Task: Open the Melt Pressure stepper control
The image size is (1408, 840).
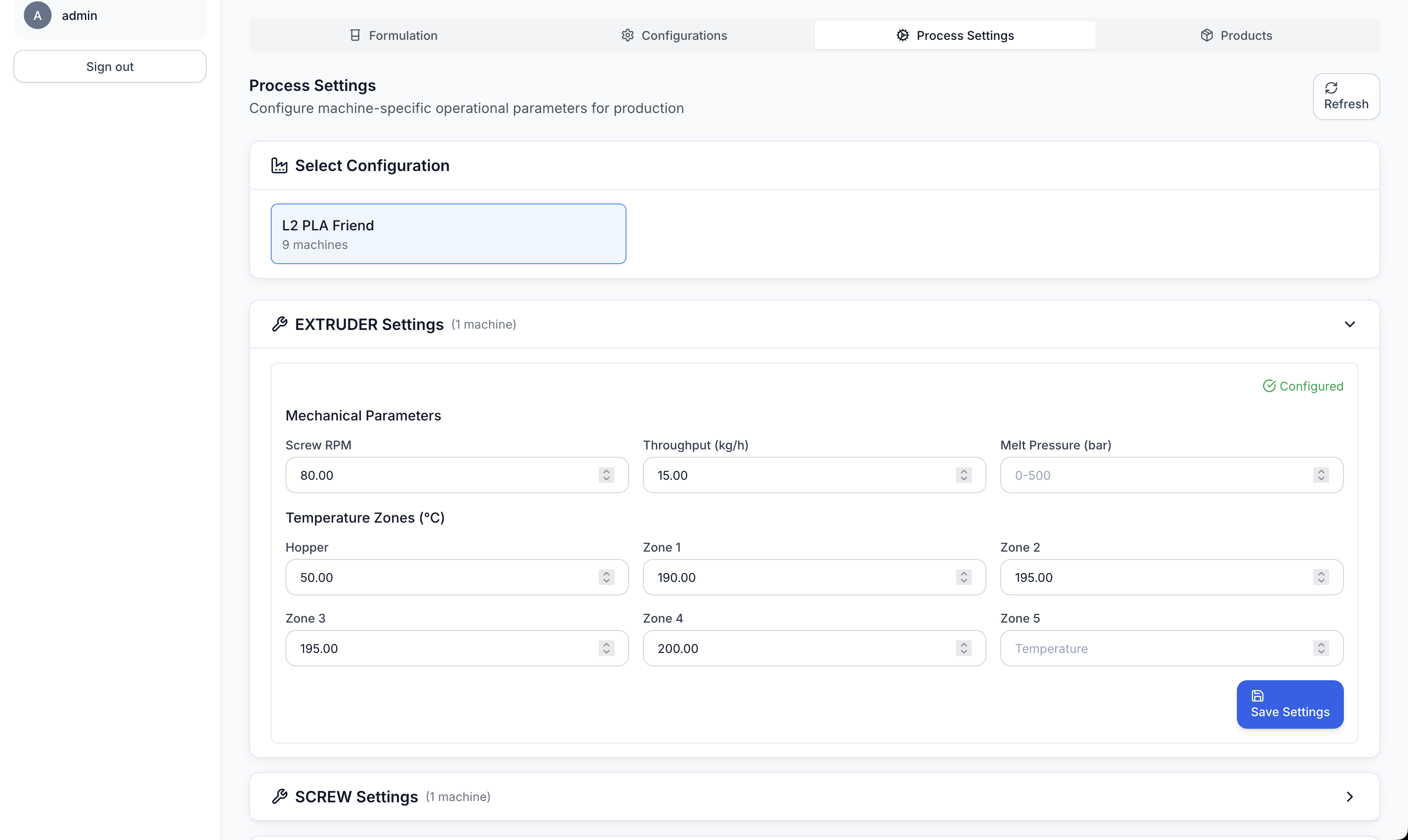Action: coord(1321,475)
